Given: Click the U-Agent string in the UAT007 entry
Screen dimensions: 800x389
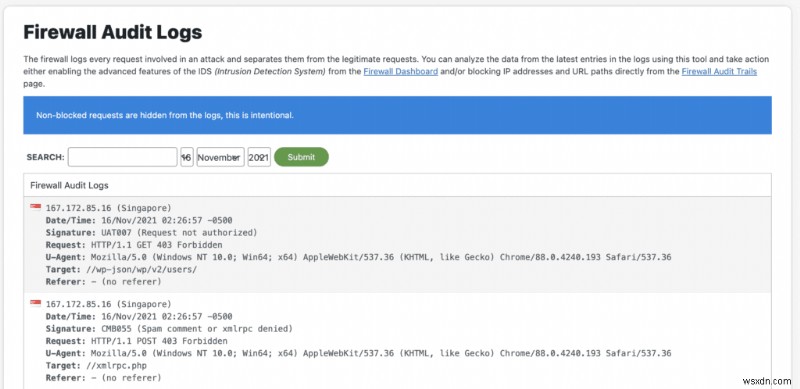Looking at the screenshot, I should point(381,257).
